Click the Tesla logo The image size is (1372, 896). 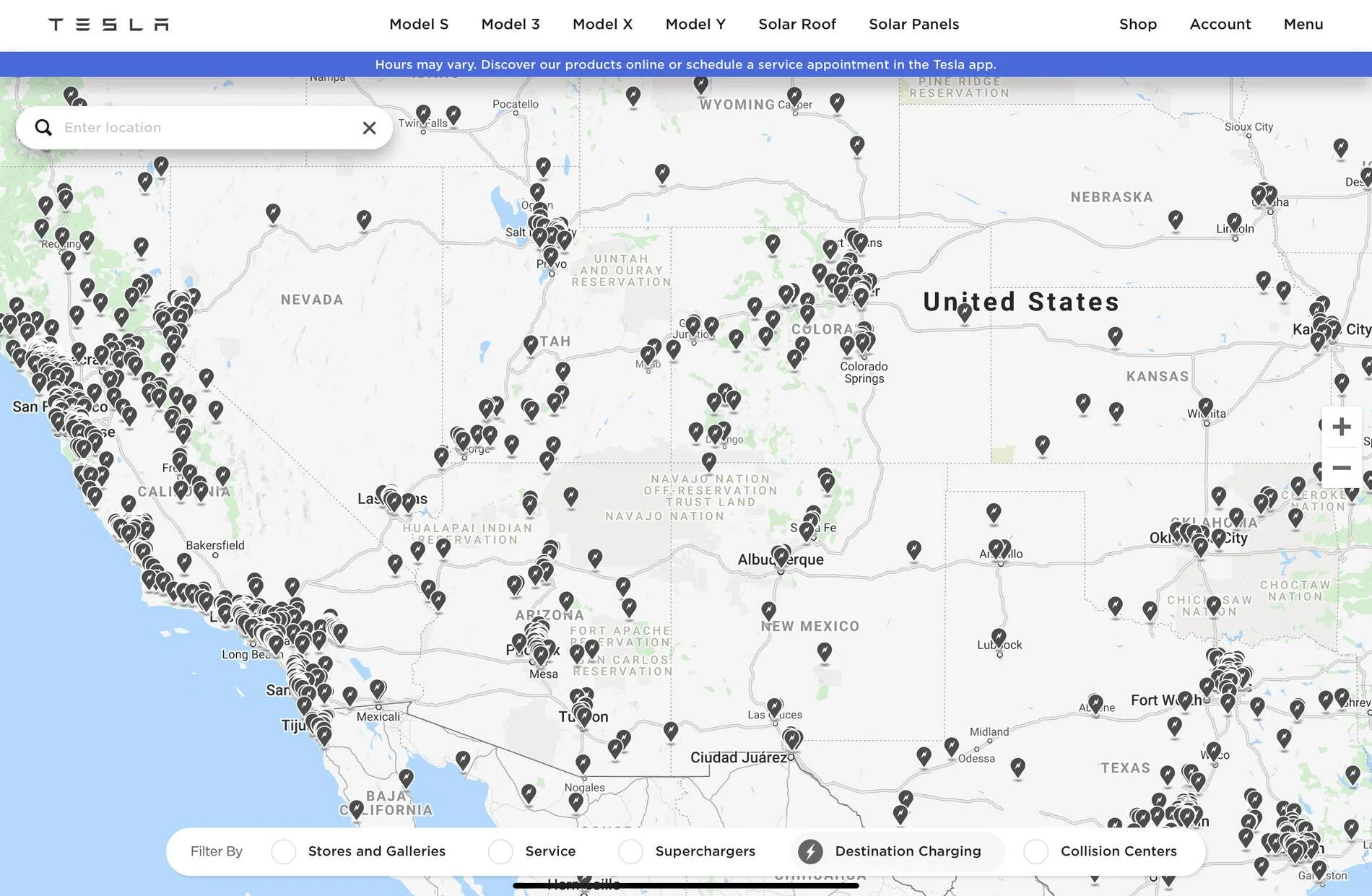(x=108, y=25)
